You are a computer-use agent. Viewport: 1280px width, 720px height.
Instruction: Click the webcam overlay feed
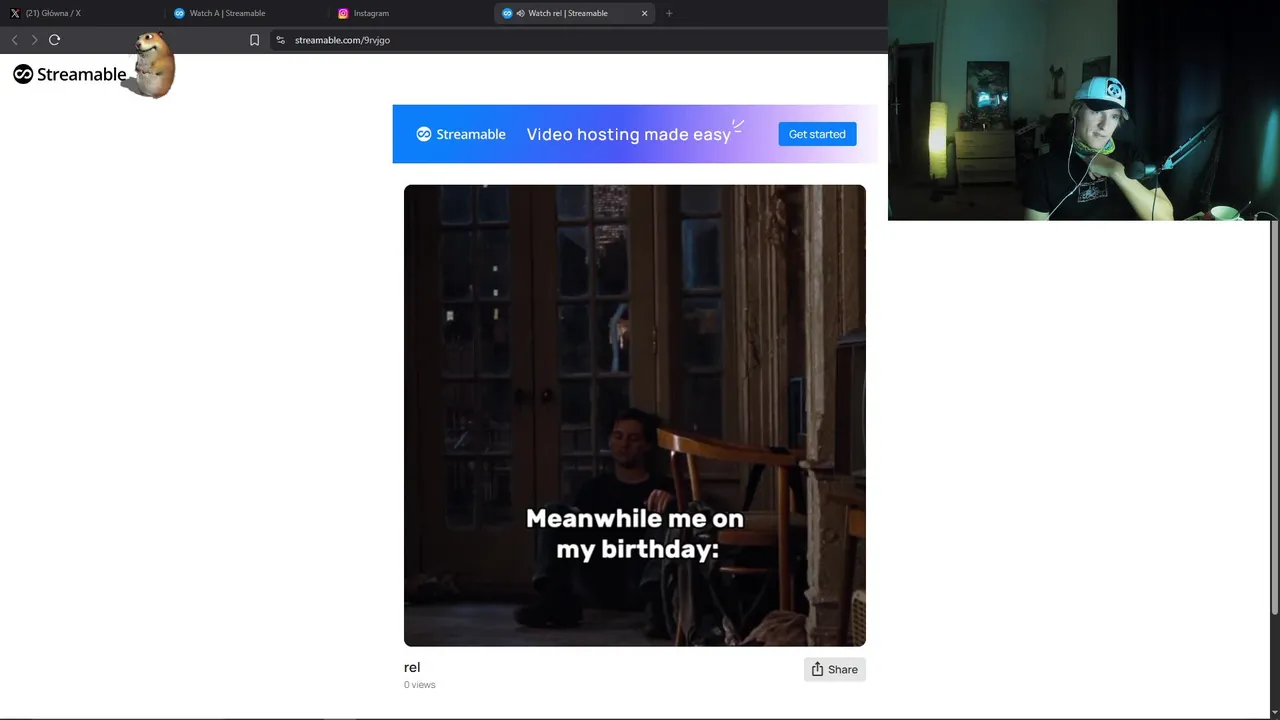pos(1083,110)
